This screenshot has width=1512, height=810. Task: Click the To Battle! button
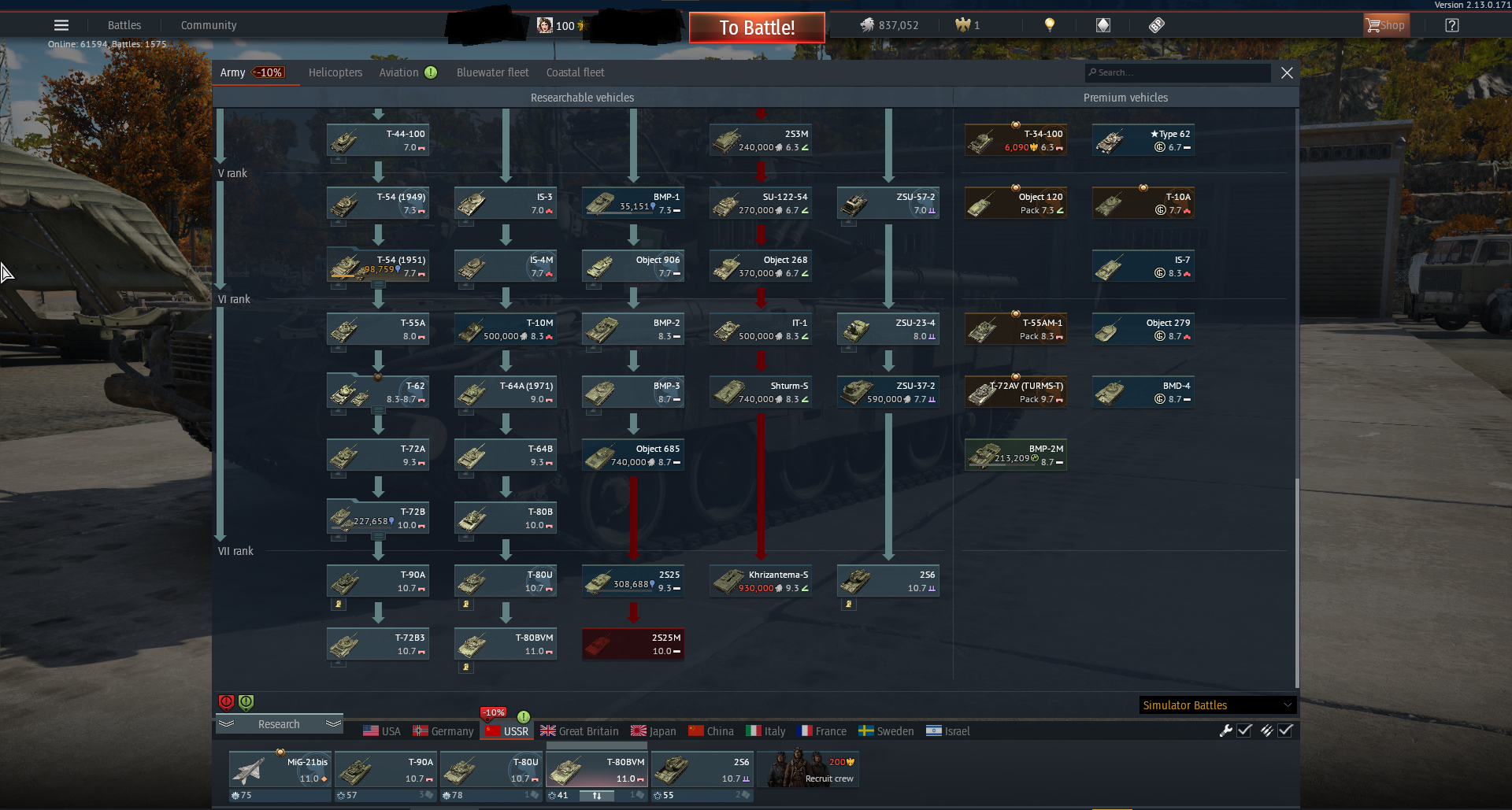(757, 28)
